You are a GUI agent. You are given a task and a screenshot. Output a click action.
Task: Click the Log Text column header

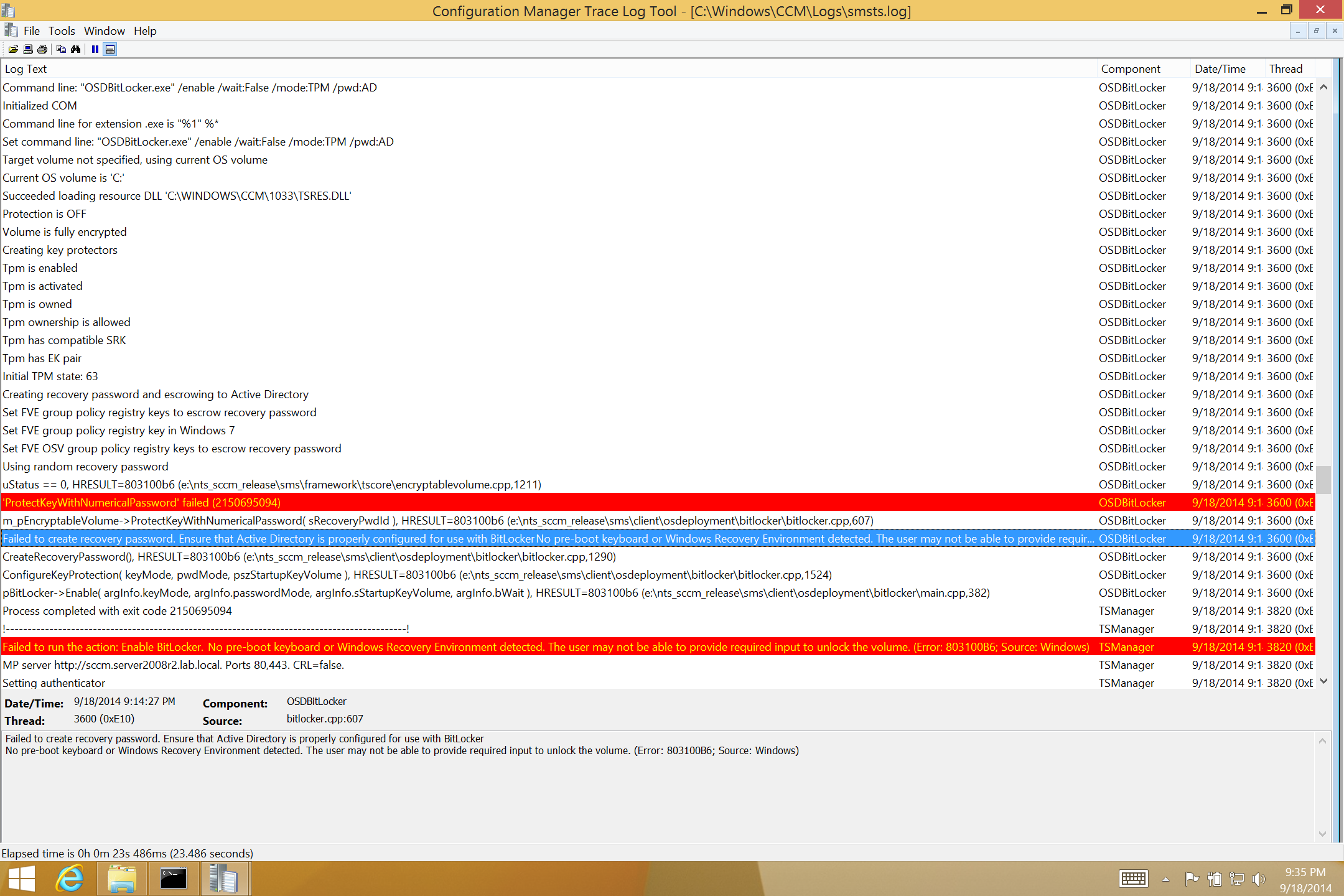click(x=548, y=68)
